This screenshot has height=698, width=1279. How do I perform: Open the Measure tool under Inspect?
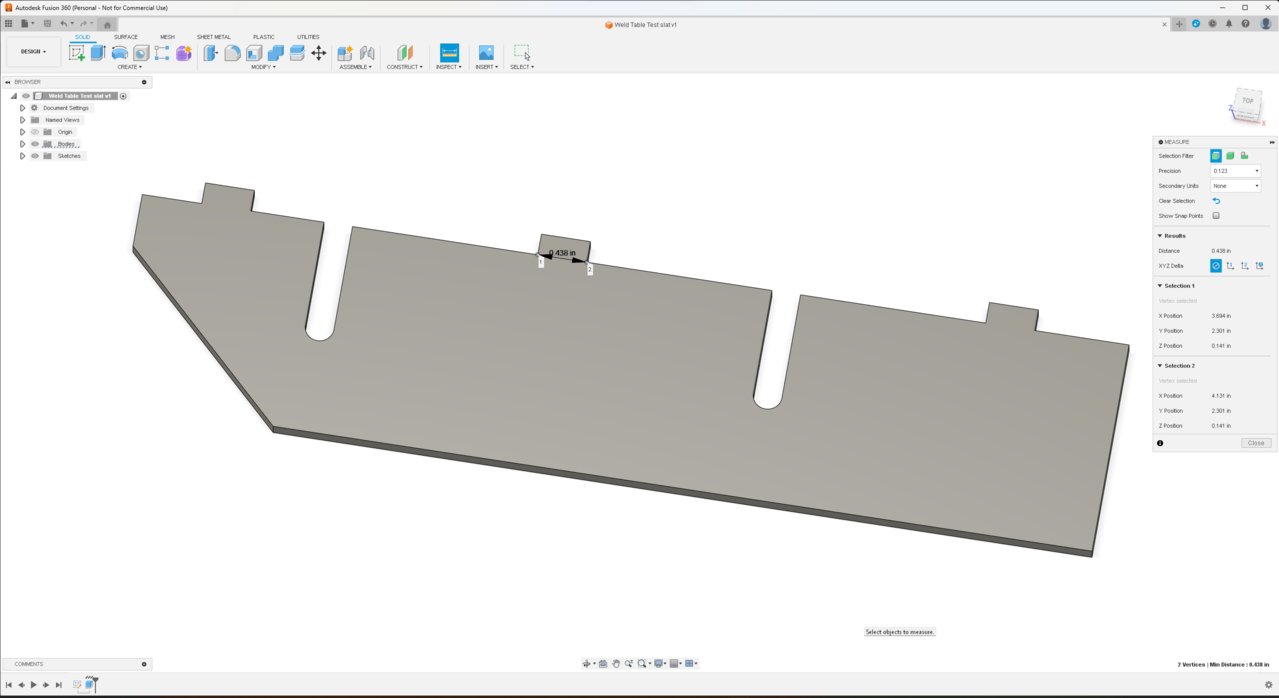point(449,53)
